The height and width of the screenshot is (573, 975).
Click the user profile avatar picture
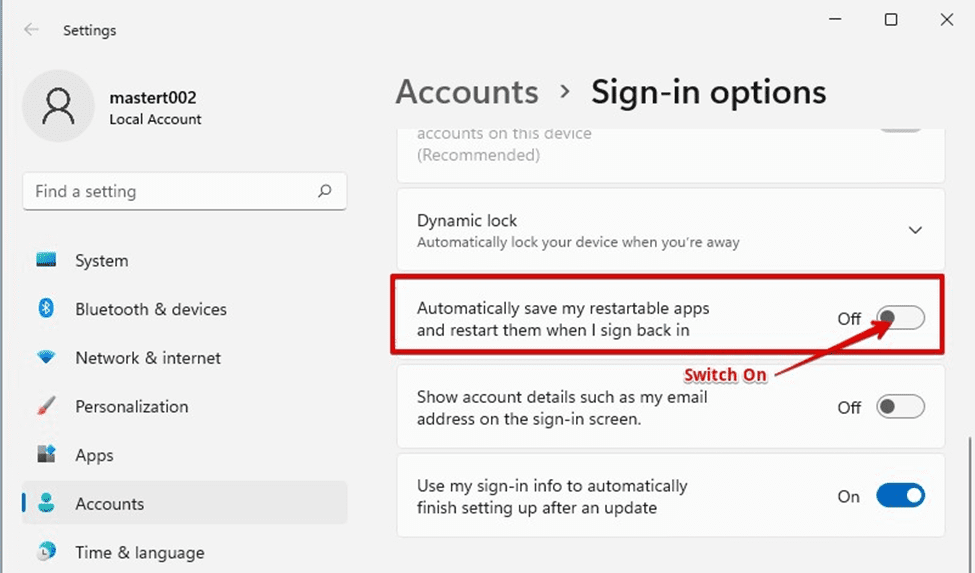pyautogui.click(x=57, y=105)
